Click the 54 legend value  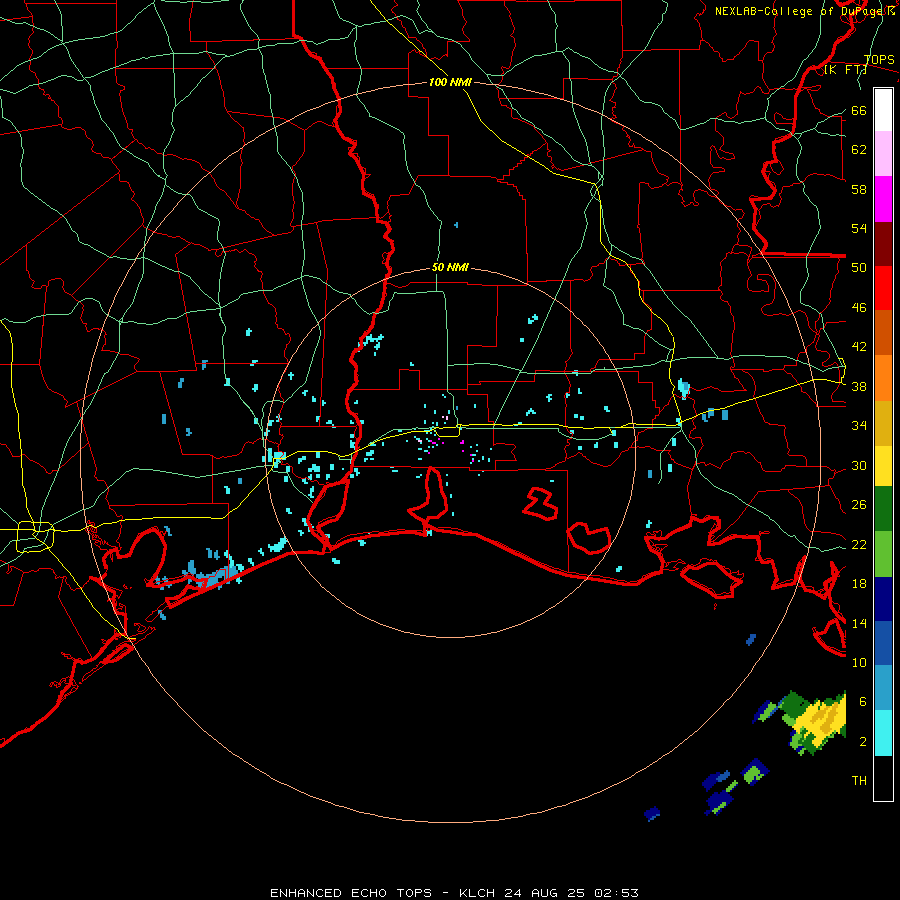point(859,228)
